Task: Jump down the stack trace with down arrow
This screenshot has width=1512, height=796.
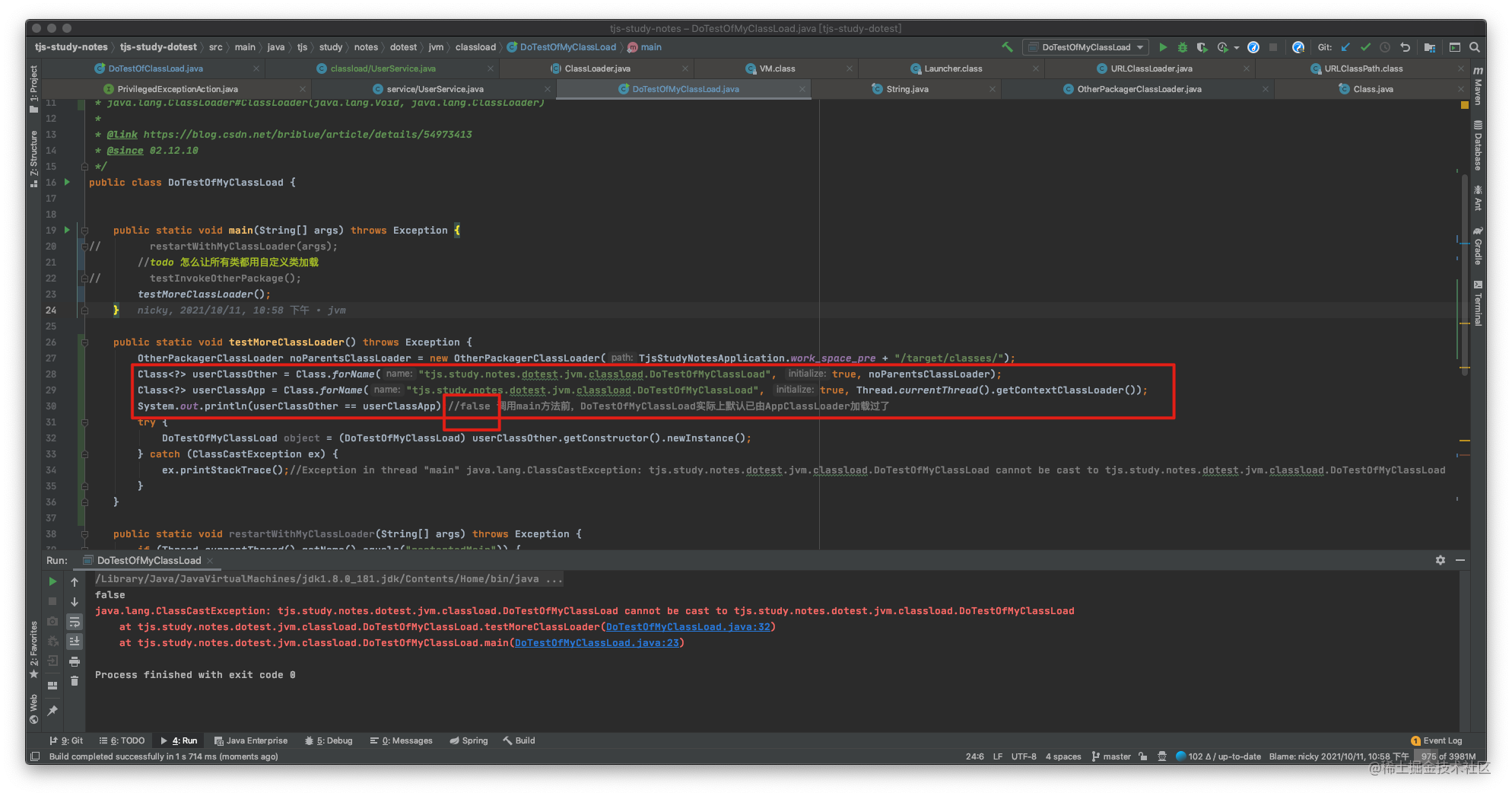Action: tap(75, 601)
